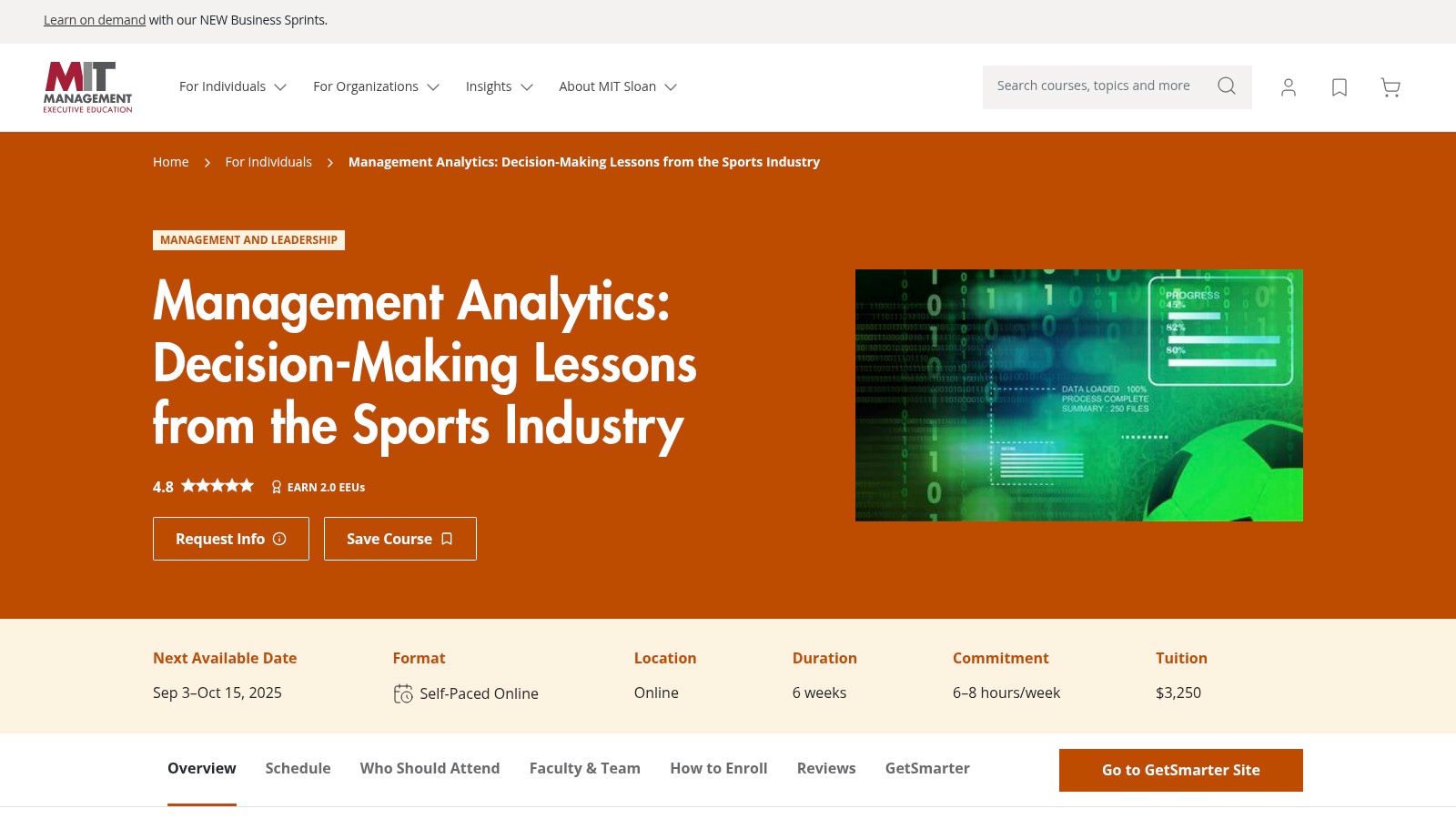Click the Request Info button
The width and height of the screenshot is (1456, 819).
click(x=231, y=539)
